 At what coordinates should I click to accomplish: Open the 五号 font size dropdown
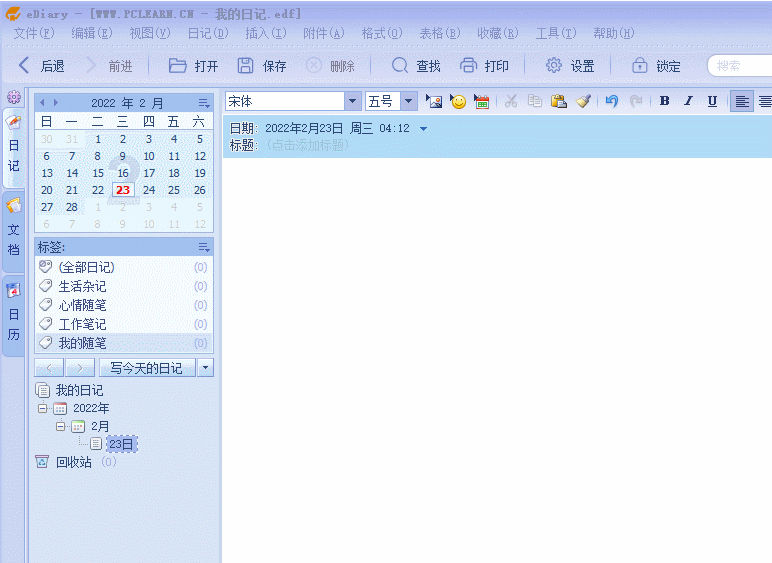tap(411, 101)
